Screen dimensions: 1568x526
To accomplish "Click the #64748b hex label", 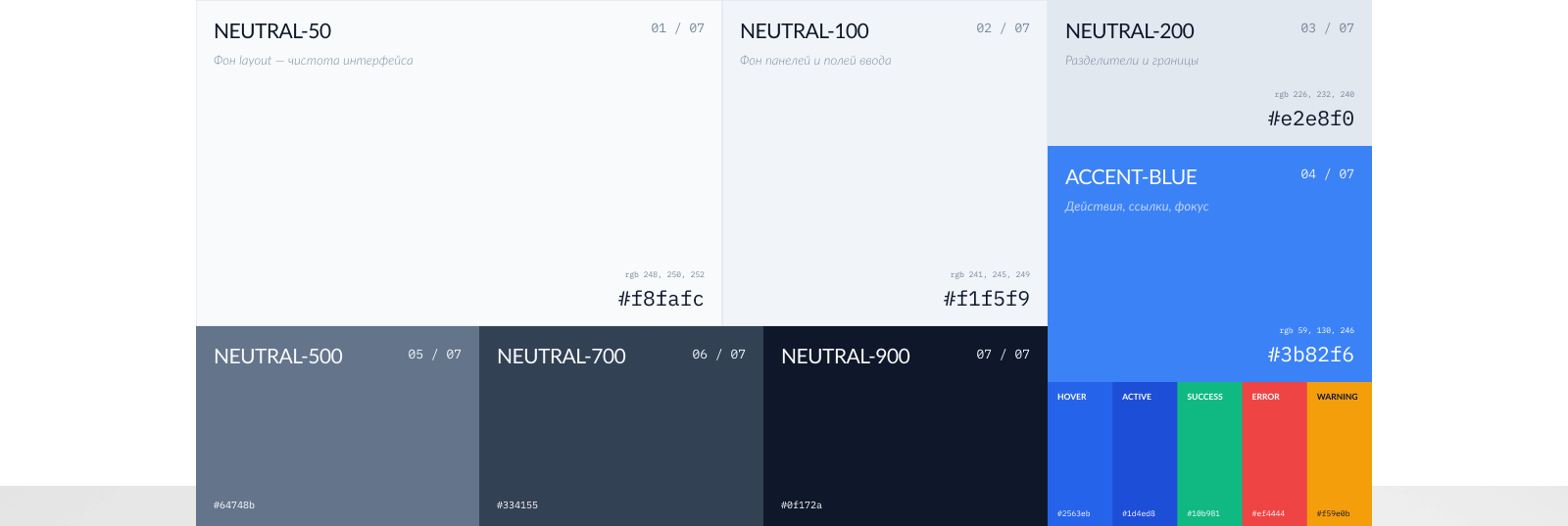I will 234,505.
